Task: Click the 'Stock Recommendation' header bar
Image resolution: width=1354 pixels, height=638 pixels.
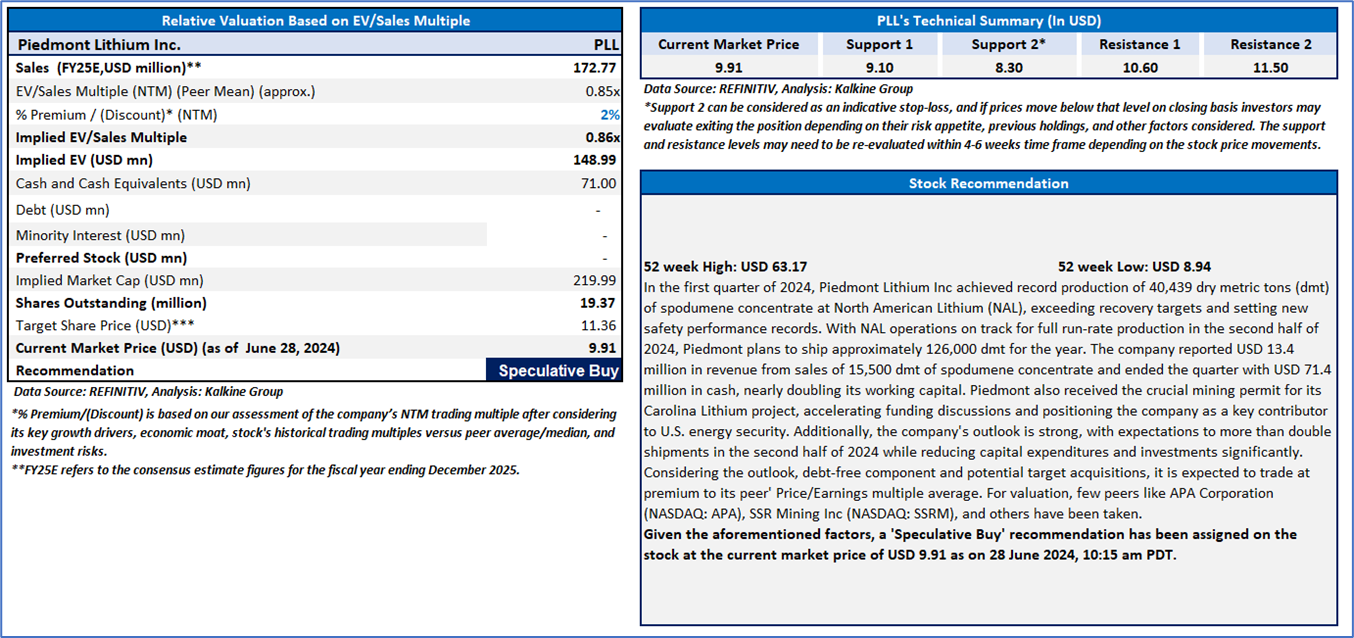Action: (988, 183)
